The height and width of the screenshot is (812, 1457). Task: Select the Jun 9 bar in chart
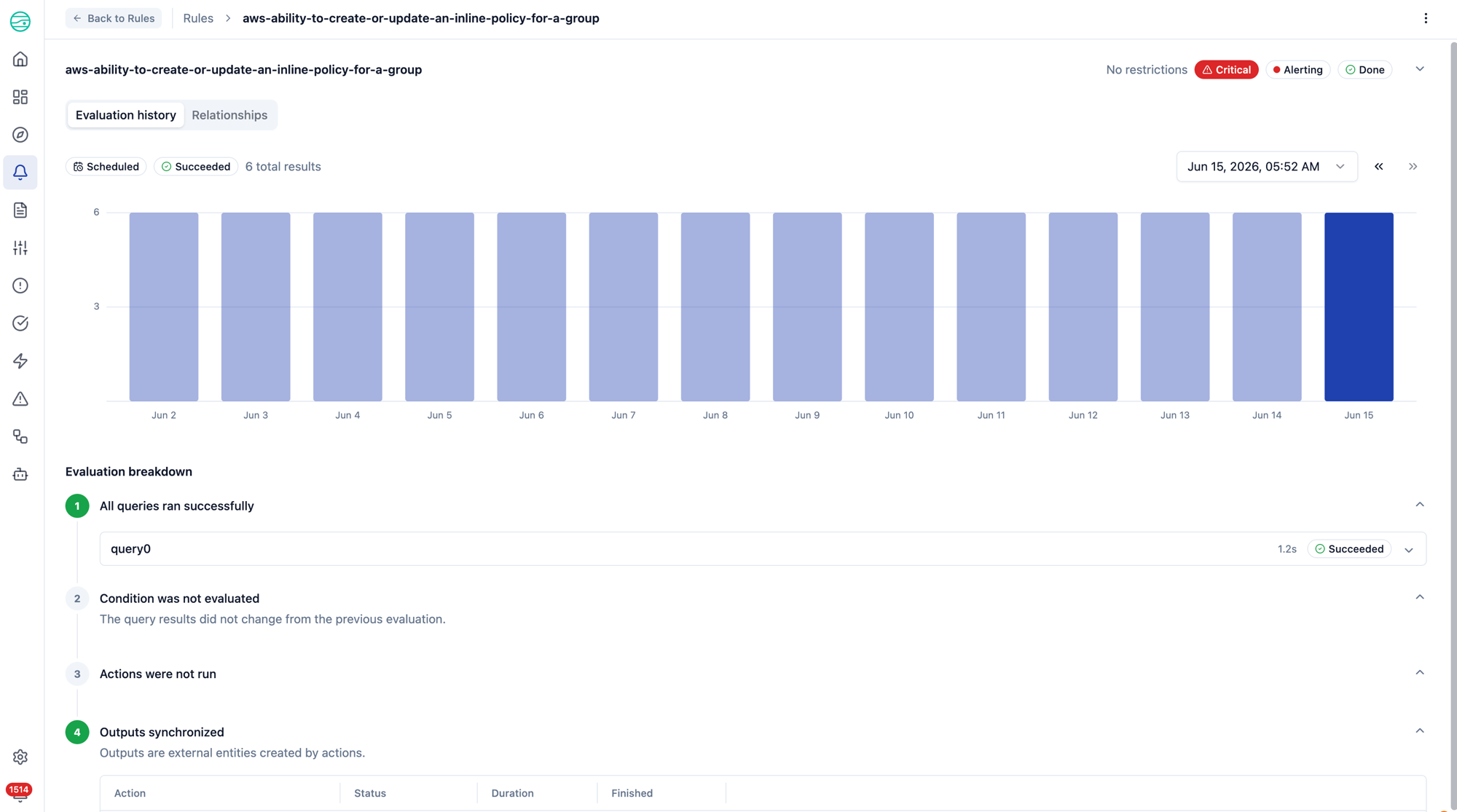pos(807,307)
